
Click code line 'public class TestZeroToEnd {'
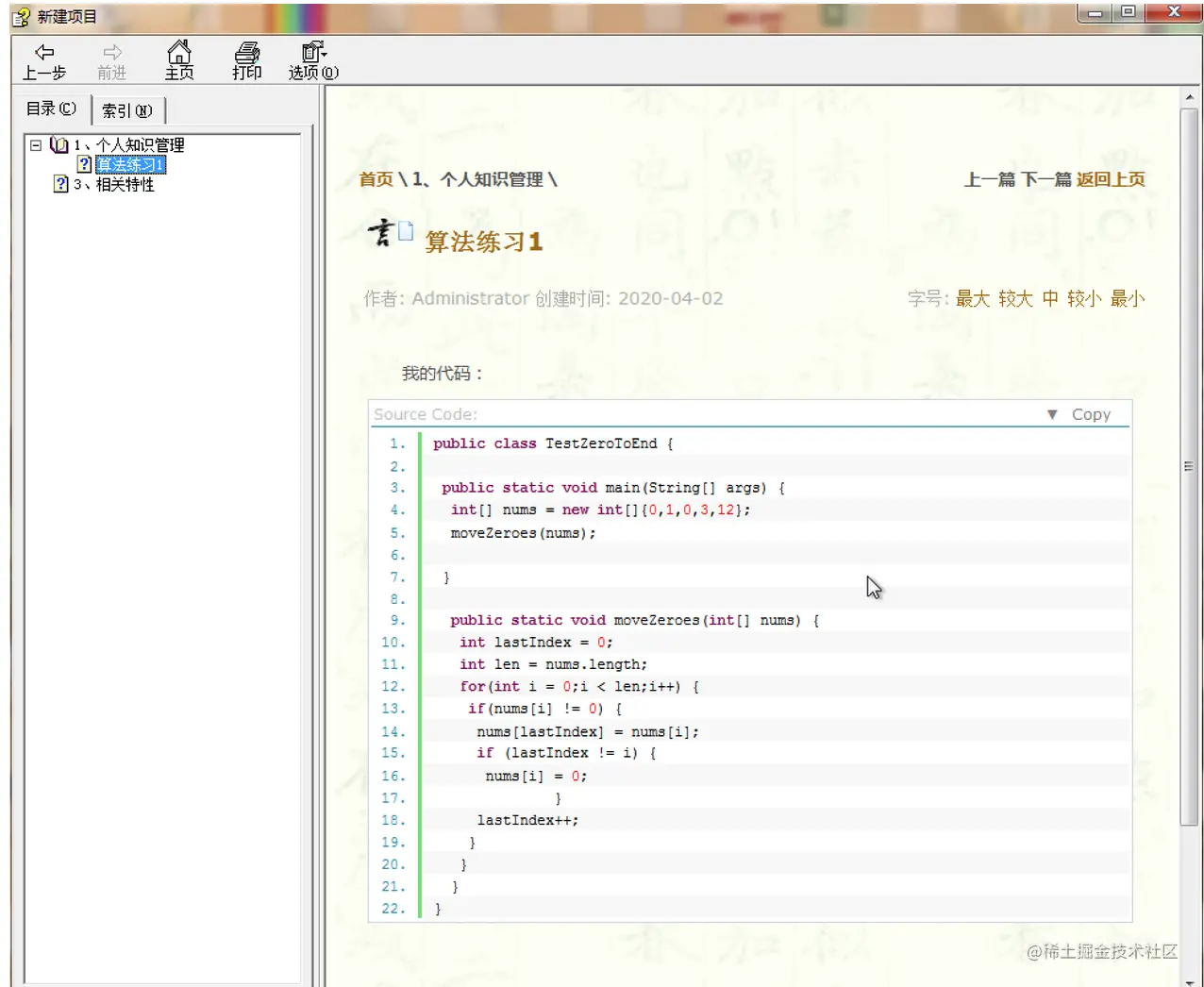pyautogui.click(x=553, y=443)
